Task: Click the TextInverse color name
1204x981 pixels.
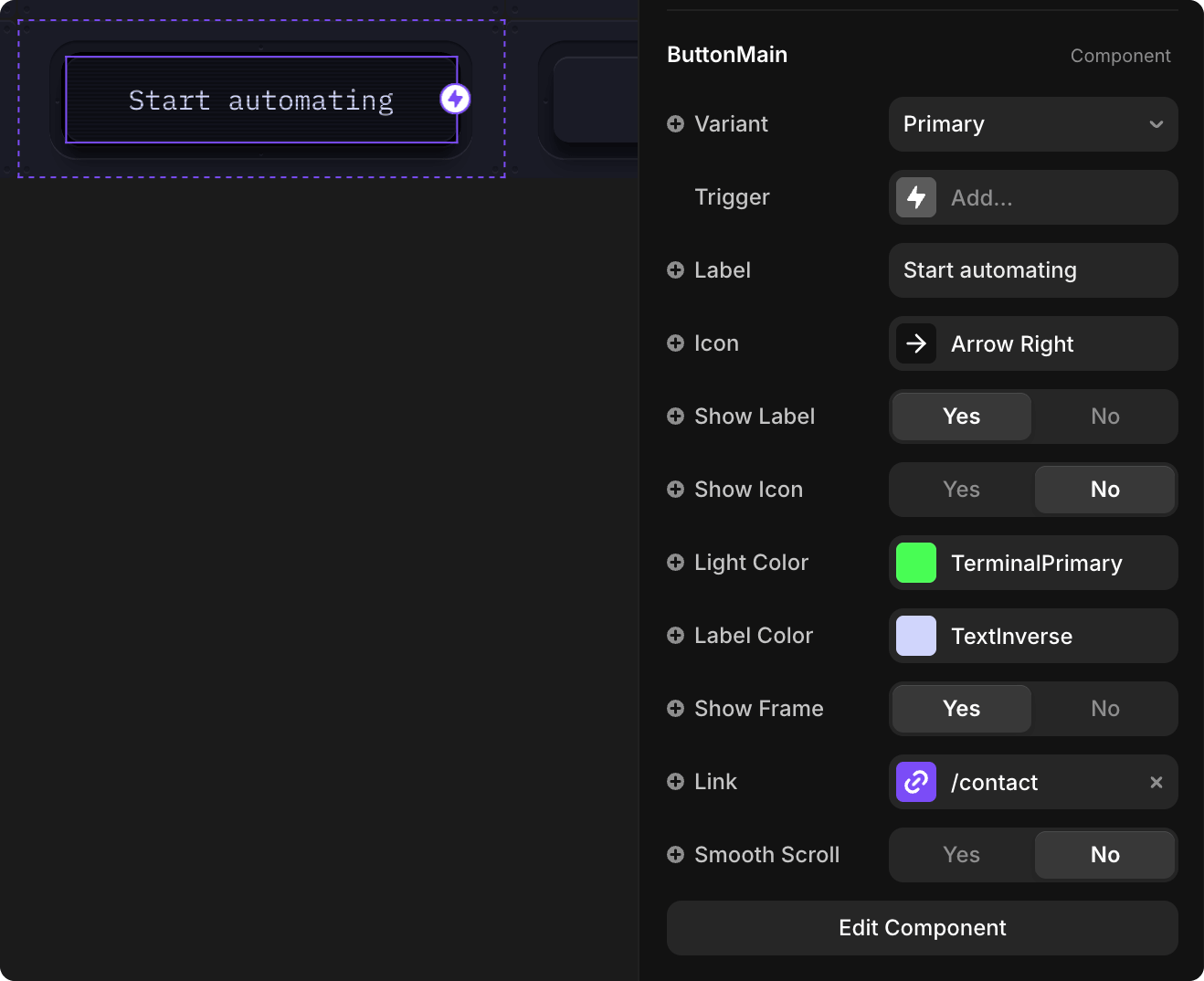Action: tap(1012, 637)
